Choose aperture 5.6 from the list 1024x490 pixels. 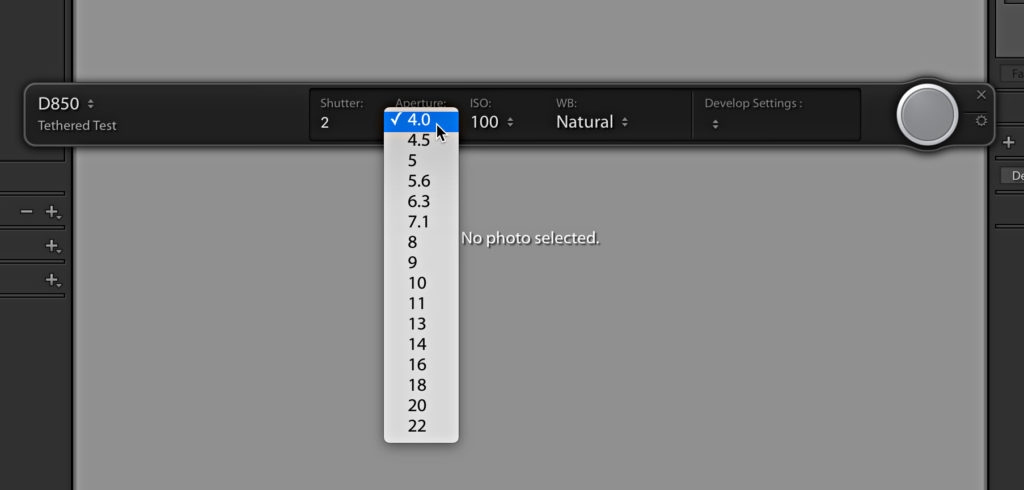pos(421,180)
